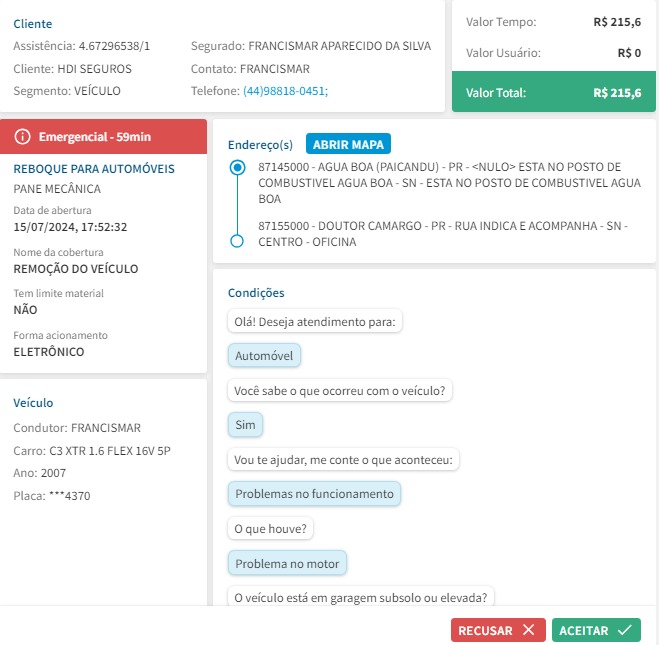Click the emergency alert info icon
The height and width of the screenshot is (645, 659).
tap(23, 136)
